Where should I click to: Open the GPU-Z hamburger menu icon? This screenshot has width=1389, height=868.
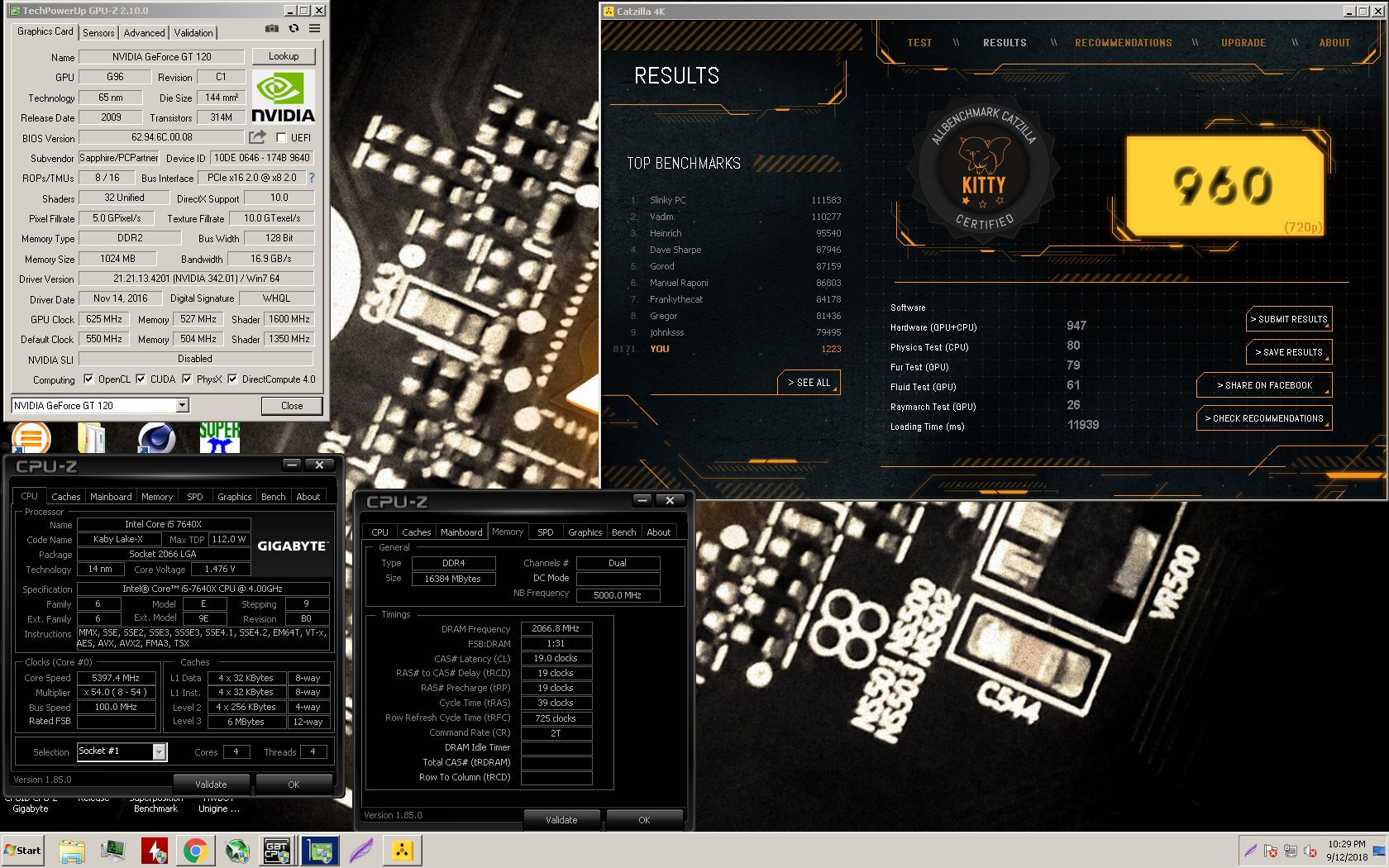(x=315, y=28)
